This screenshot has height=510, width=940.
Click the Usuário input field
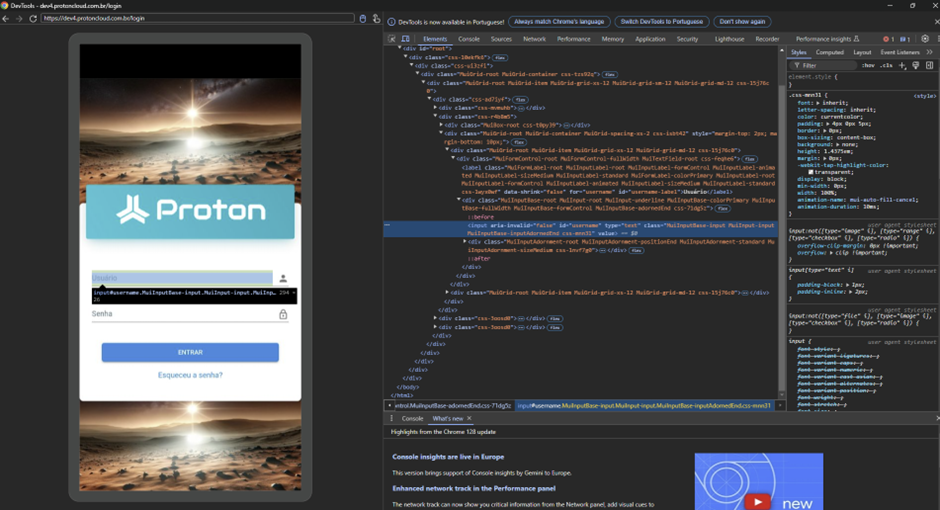pyautogui.click(x=182, y=278)
